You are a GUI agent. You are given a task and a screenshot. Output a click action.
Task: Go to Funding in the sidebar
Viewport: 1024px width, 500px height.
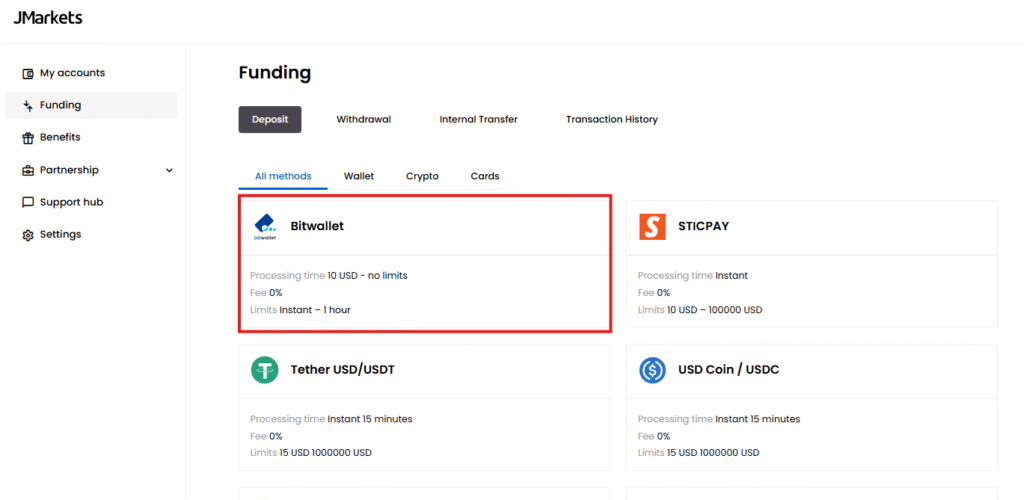click(60, 105)
